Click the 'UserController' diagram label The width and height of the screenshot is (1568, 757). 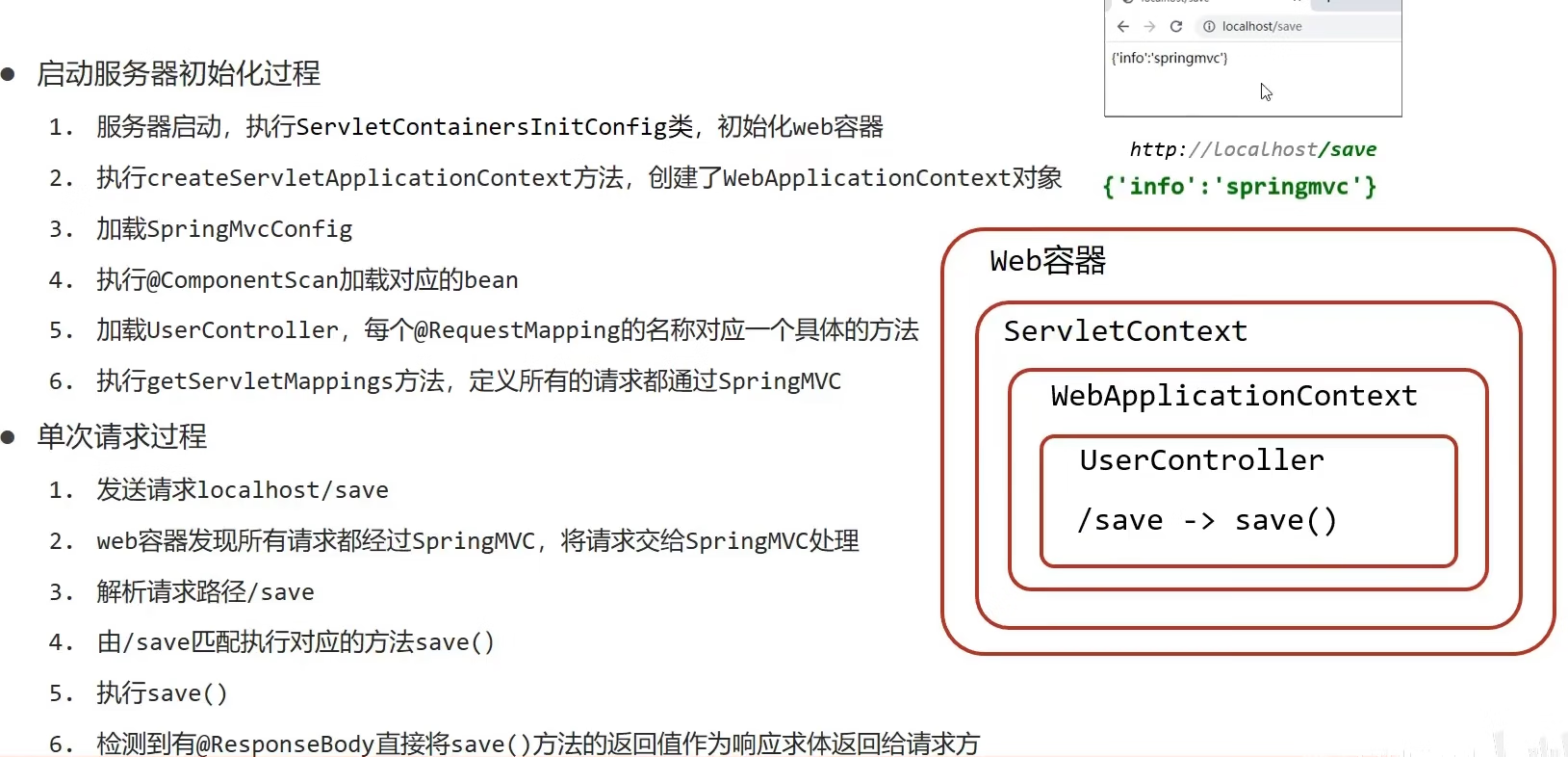click(x=1201, y=460)
